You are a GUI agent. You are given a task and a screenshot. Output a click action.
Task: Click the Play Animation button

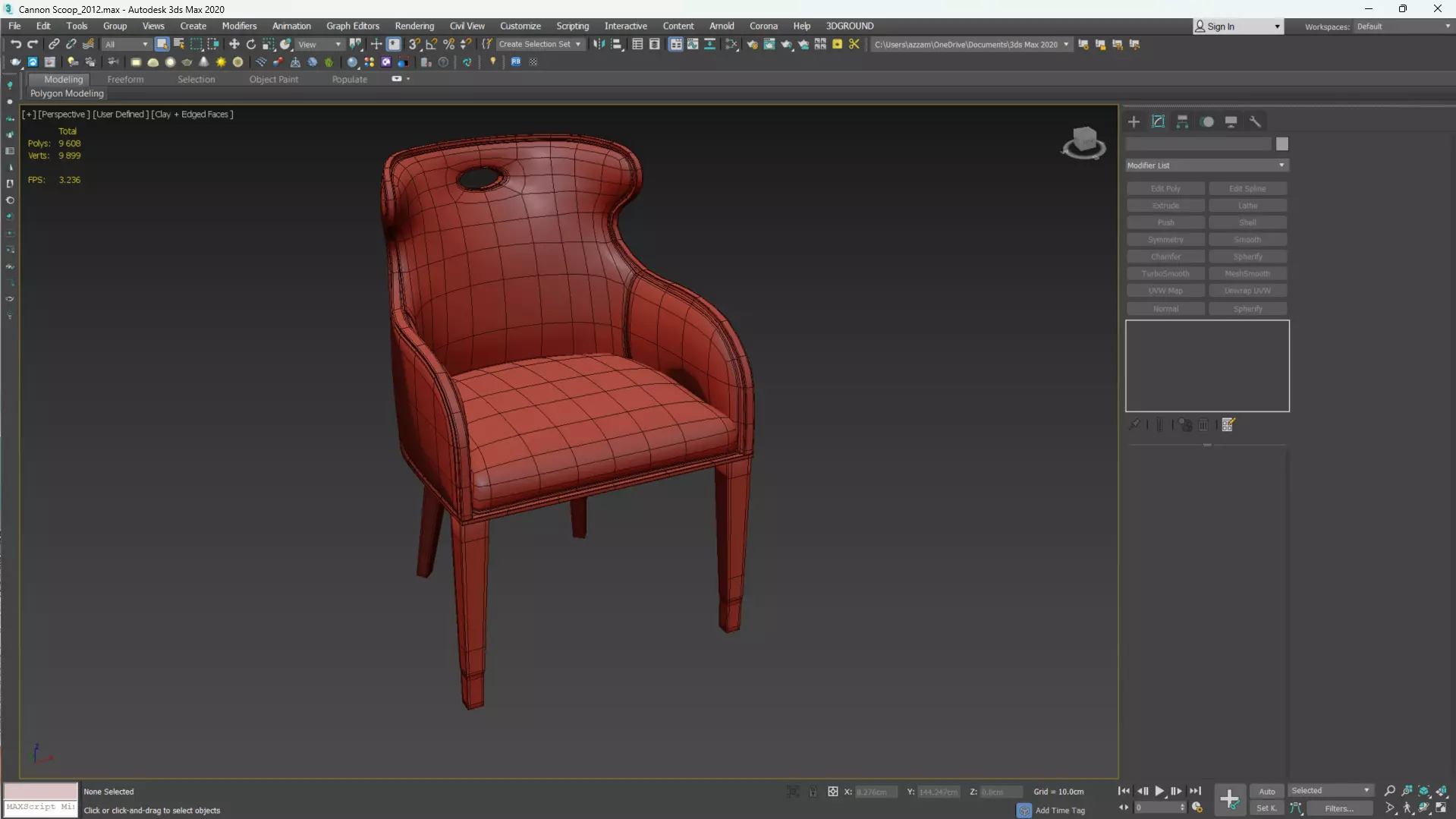click(1159, 791)
